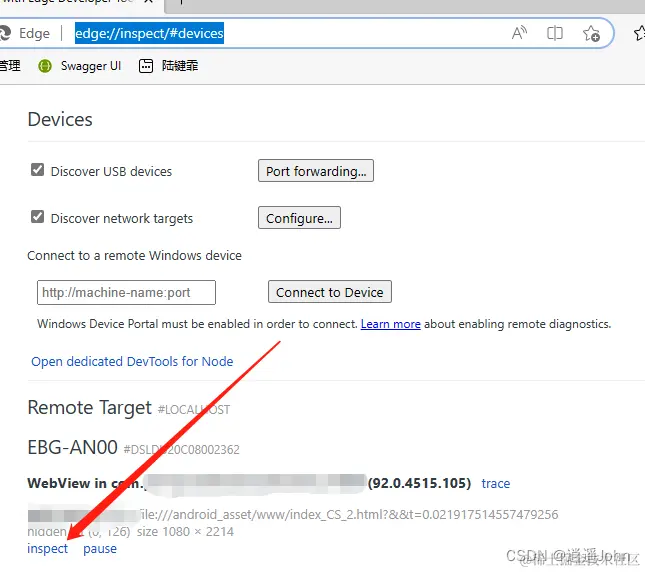Click the Read aloud icon in address bar
This screenshot has height=572, width=645.
(519, 33)
